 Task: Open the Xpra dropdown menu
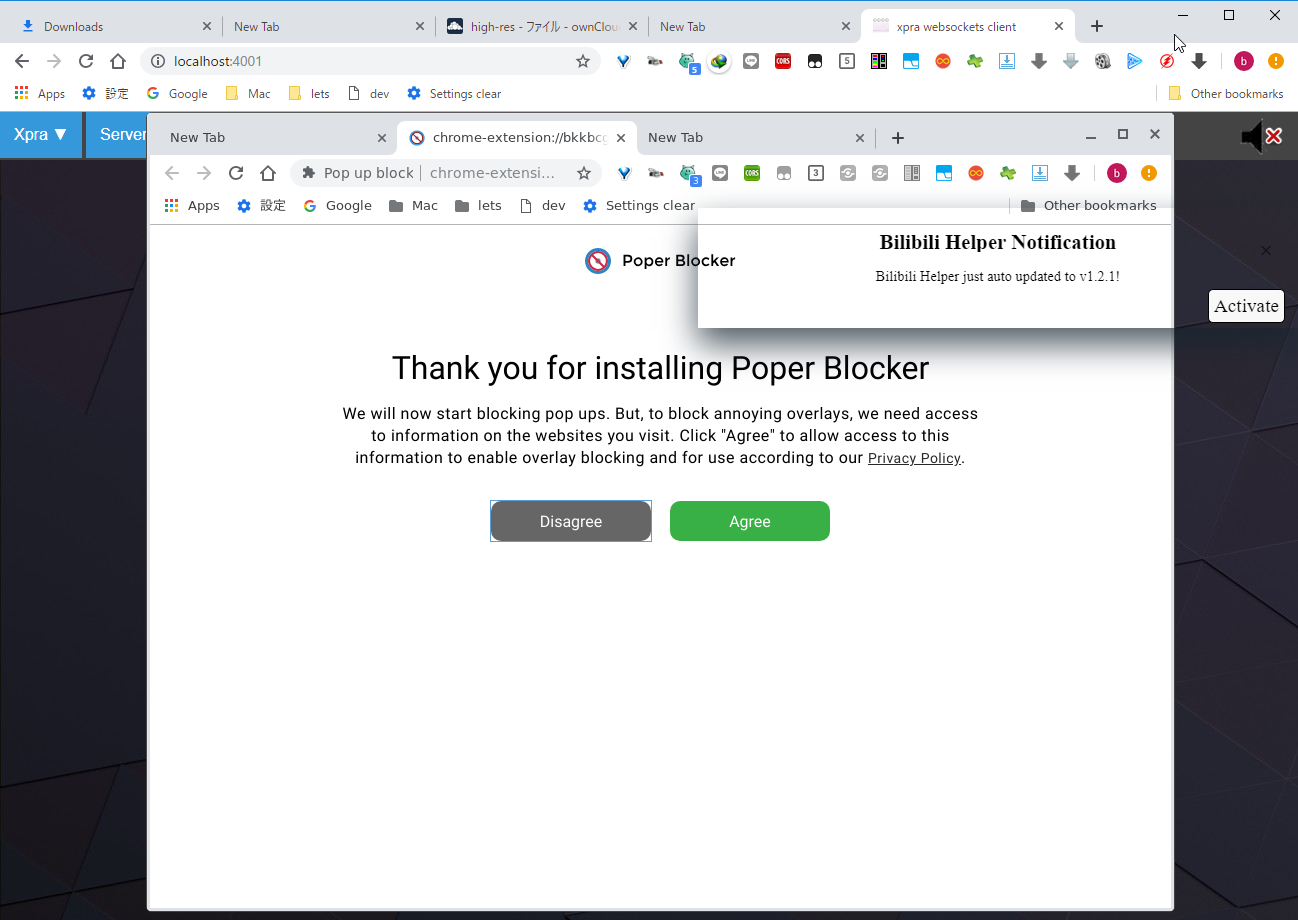tap(40, 135)
